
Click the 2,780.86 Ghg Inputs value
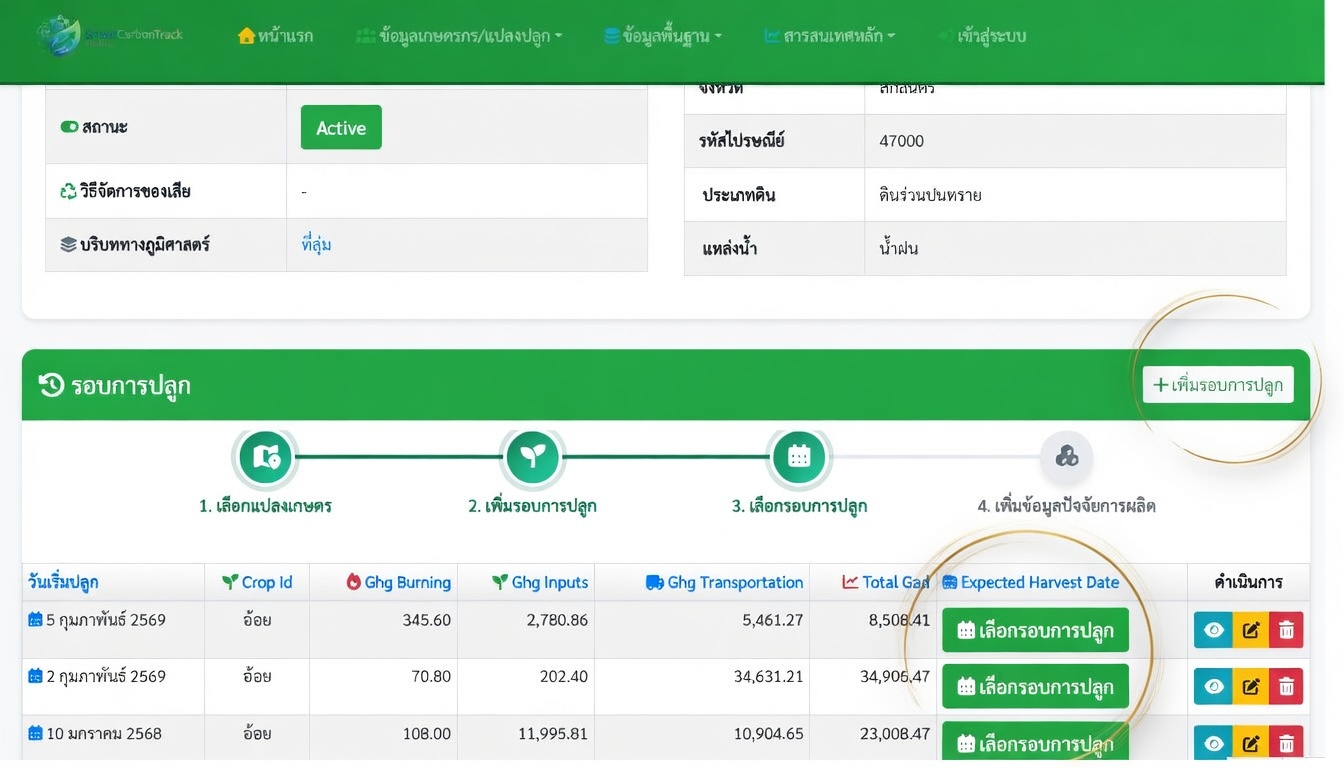(x=557, y=620)
